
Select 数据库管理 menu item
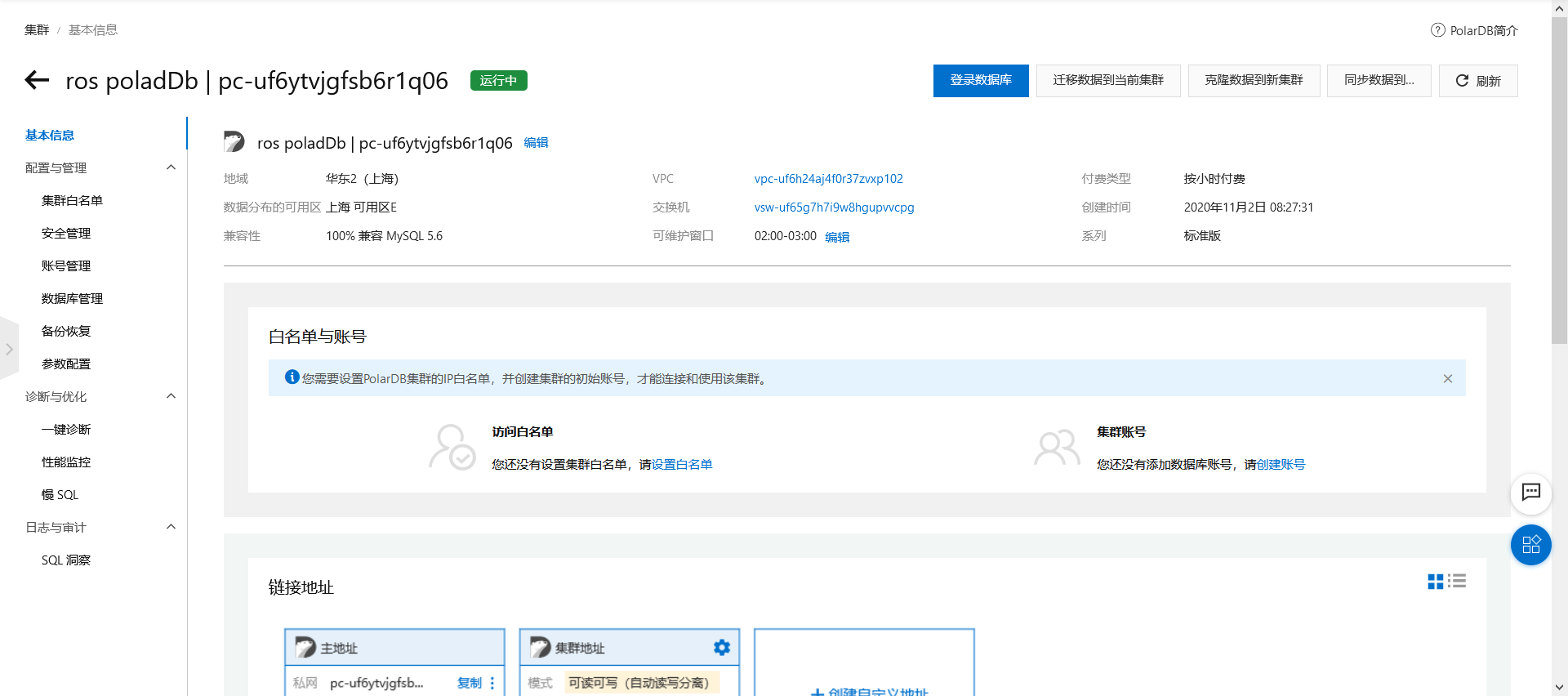[72, 298]
